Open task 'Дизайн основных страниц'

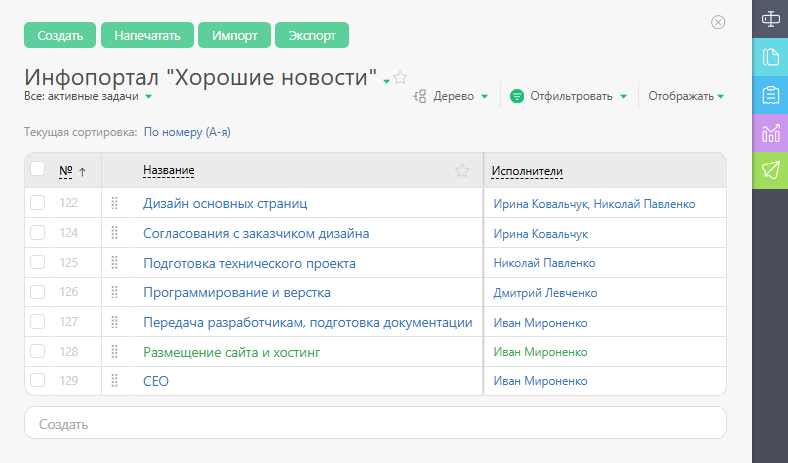pos(225,203)
